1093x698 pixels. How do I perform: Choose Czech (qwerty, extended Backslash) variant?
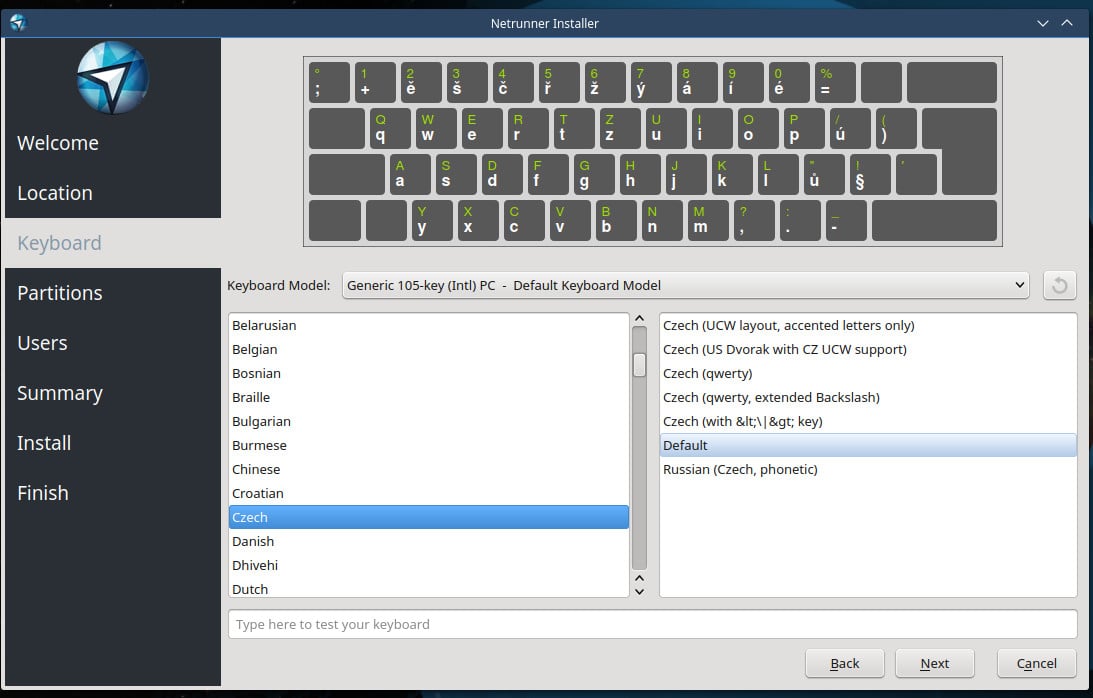868,397
